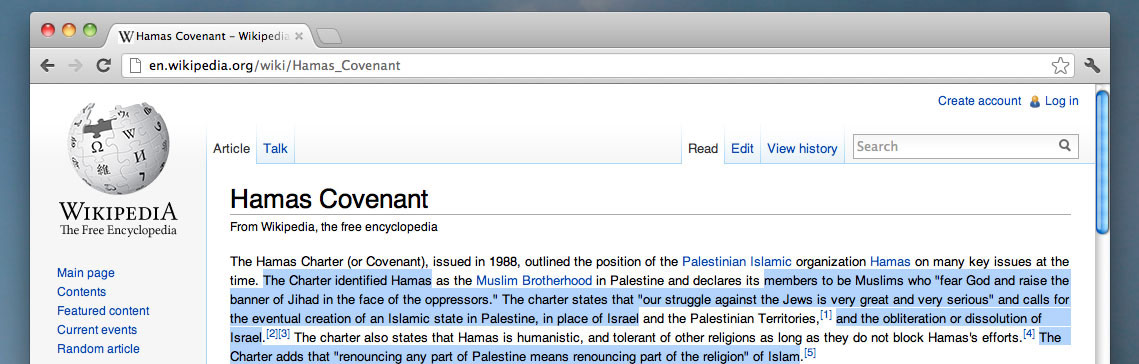Image resolution: width=1139 pixels, height=364 pixels.
Task: Click the search magnifier icon
Action: point(1065,145)
